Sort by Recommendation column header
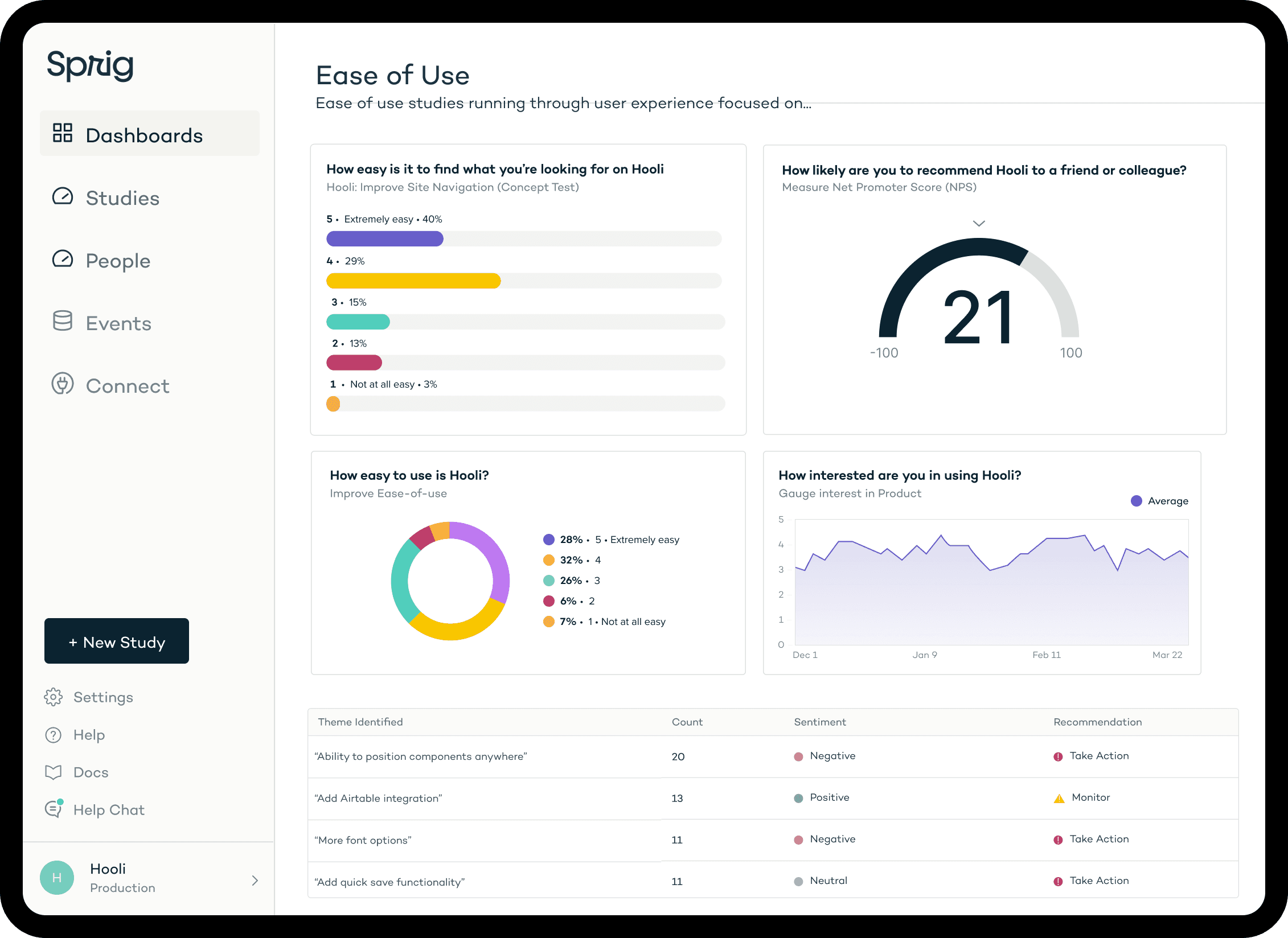Image resolution: width=1288 pixels, height=938 pixels. (x=1098, y=722)
